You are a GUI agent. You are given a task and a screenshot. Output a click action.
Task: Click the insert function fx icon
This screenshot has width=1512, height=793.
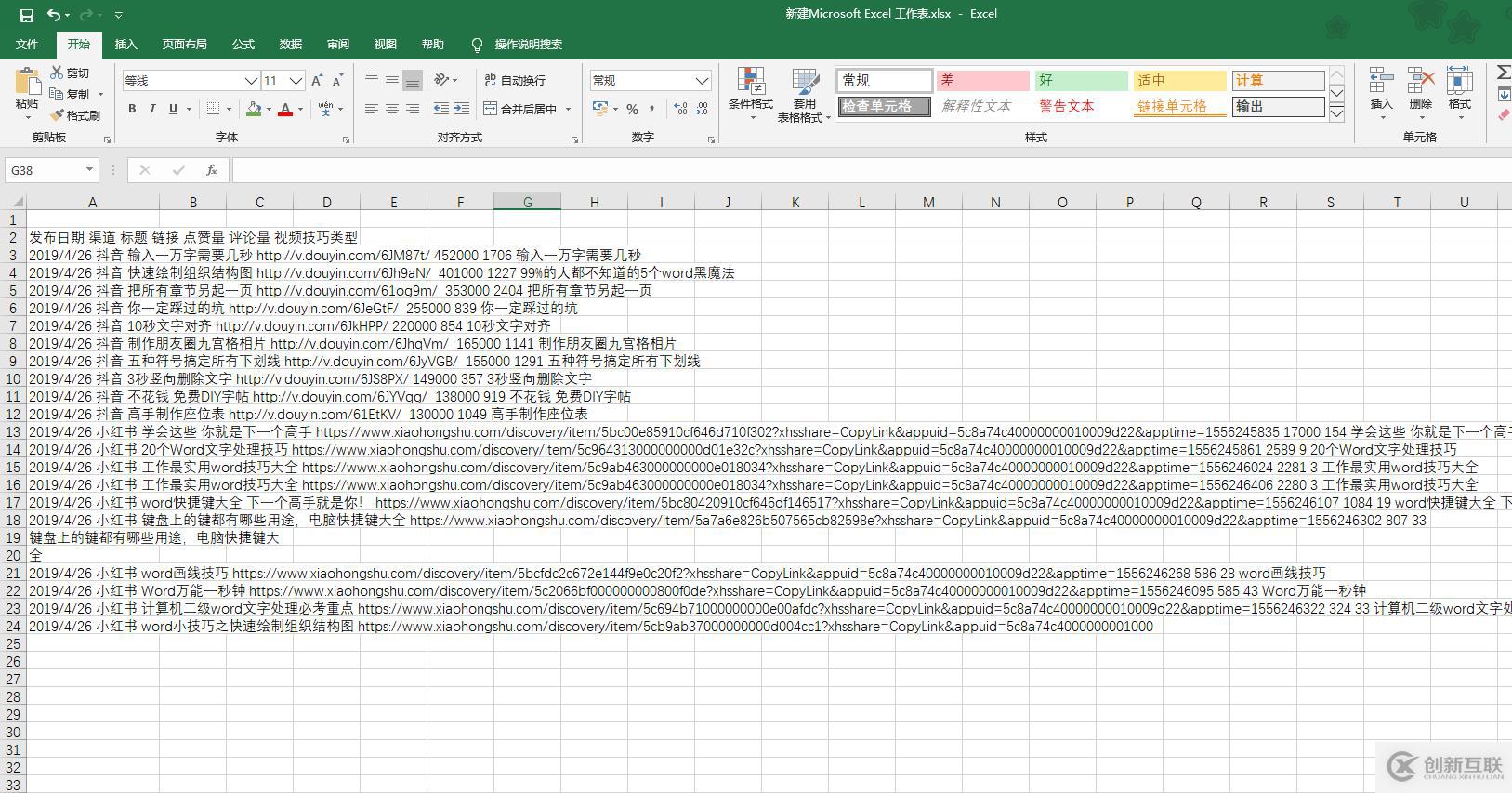pos(212,170)
